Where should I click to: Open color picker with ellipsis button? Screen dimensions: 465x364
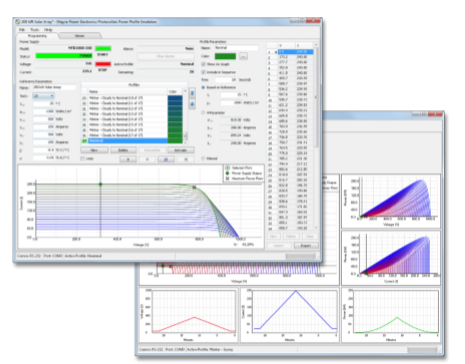click(243, 56)
